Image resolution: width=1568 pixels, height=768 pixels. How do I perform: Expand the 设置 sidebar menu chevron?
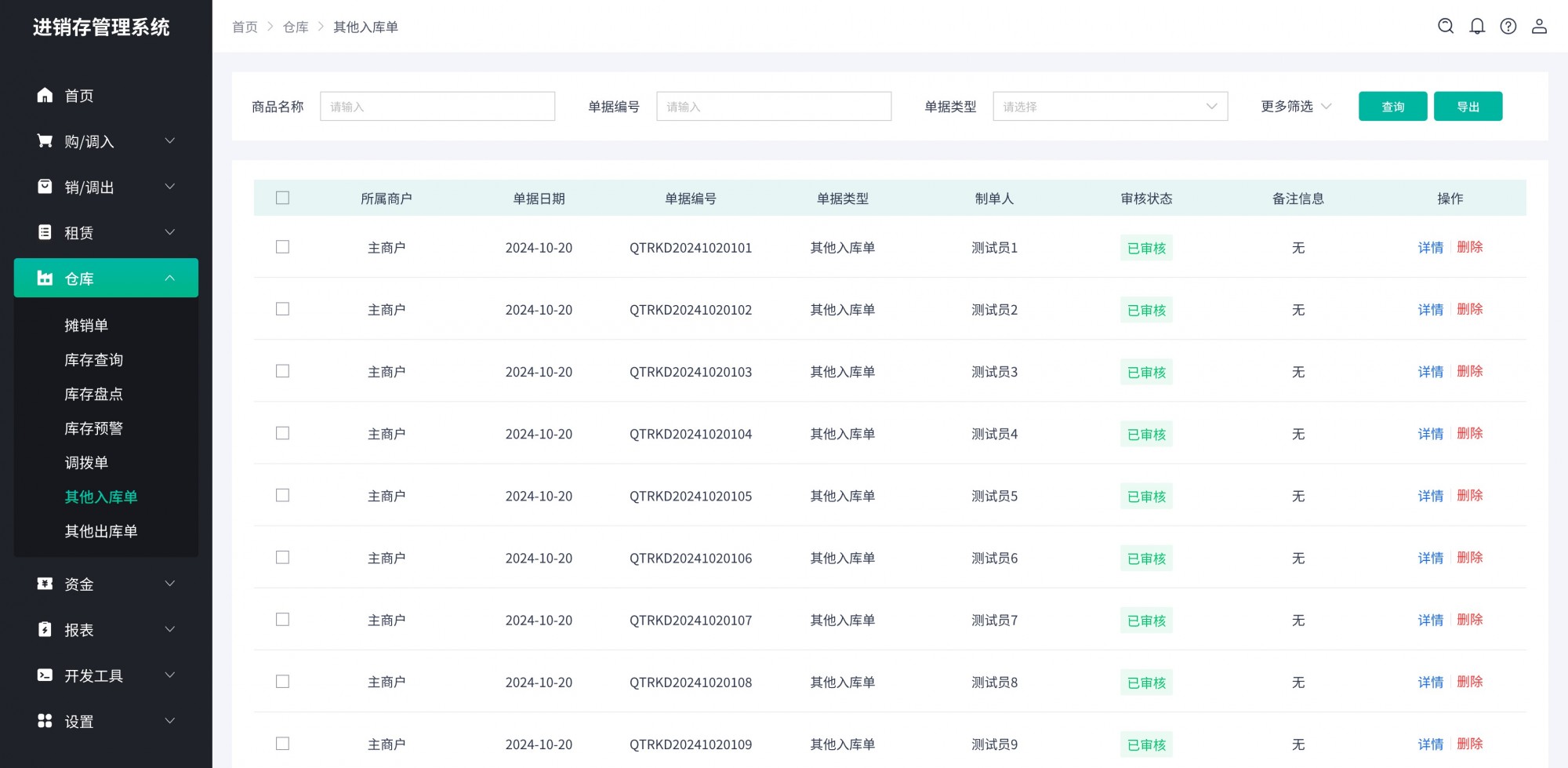coord(169,721)
